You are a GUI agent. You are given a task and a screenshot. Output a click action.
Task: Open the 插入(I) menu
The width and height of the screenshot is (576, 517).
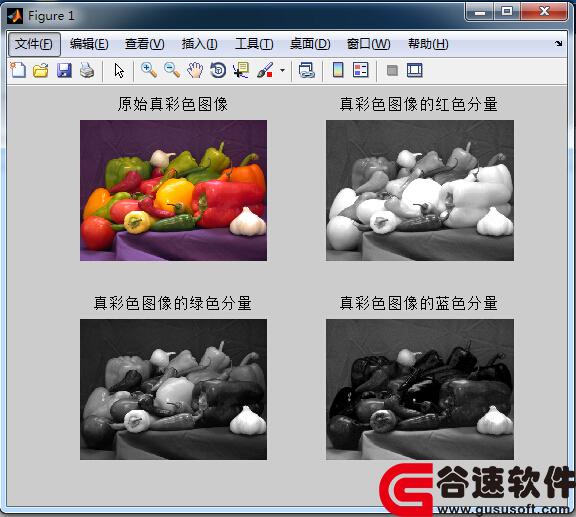[x=199, y=44]
